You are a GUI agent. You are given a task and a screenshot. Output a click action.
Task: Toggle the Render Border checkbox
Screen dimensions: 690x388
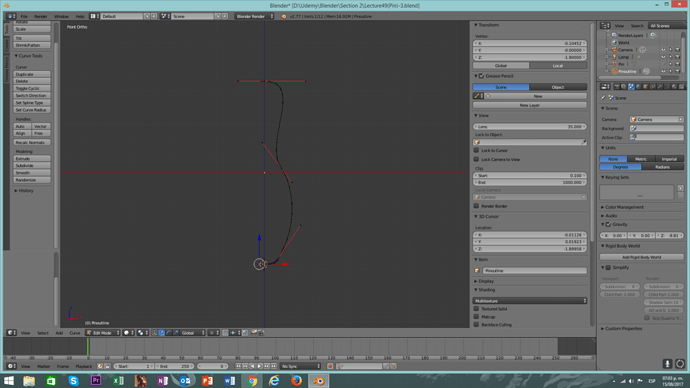click(x=476, y=205)
